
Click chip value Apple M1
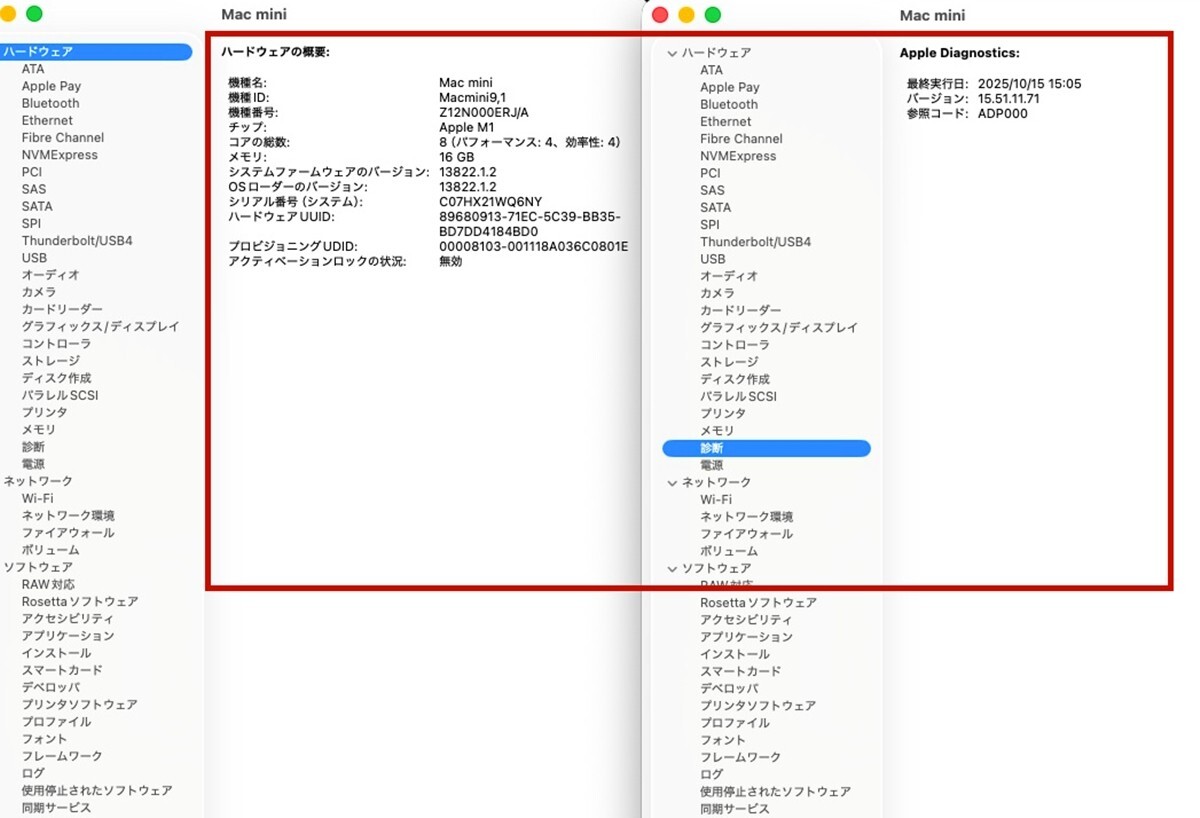466,128
